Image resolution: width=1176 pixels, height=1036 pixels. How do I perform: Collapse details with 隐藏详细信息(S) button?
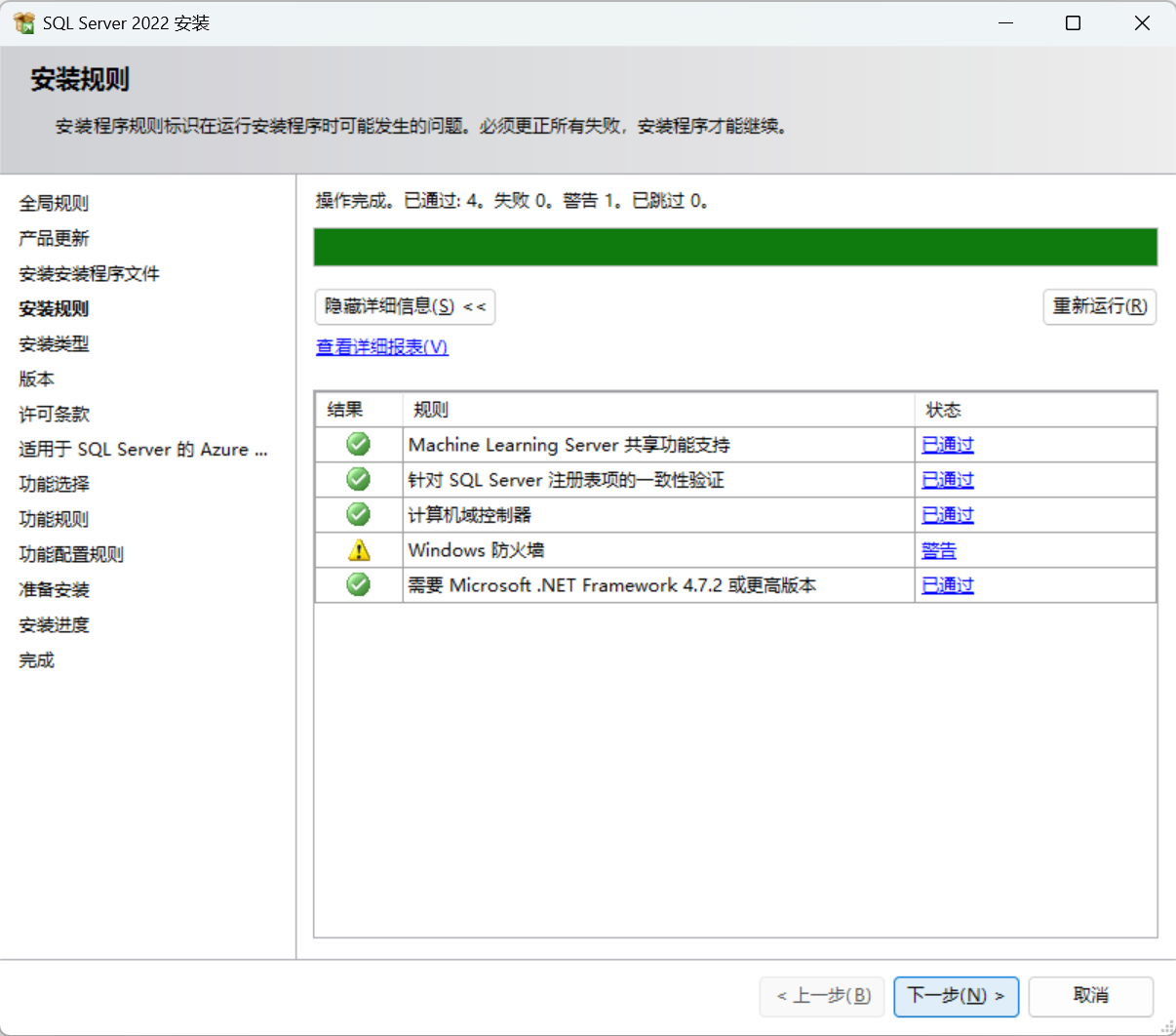point(405,306)
